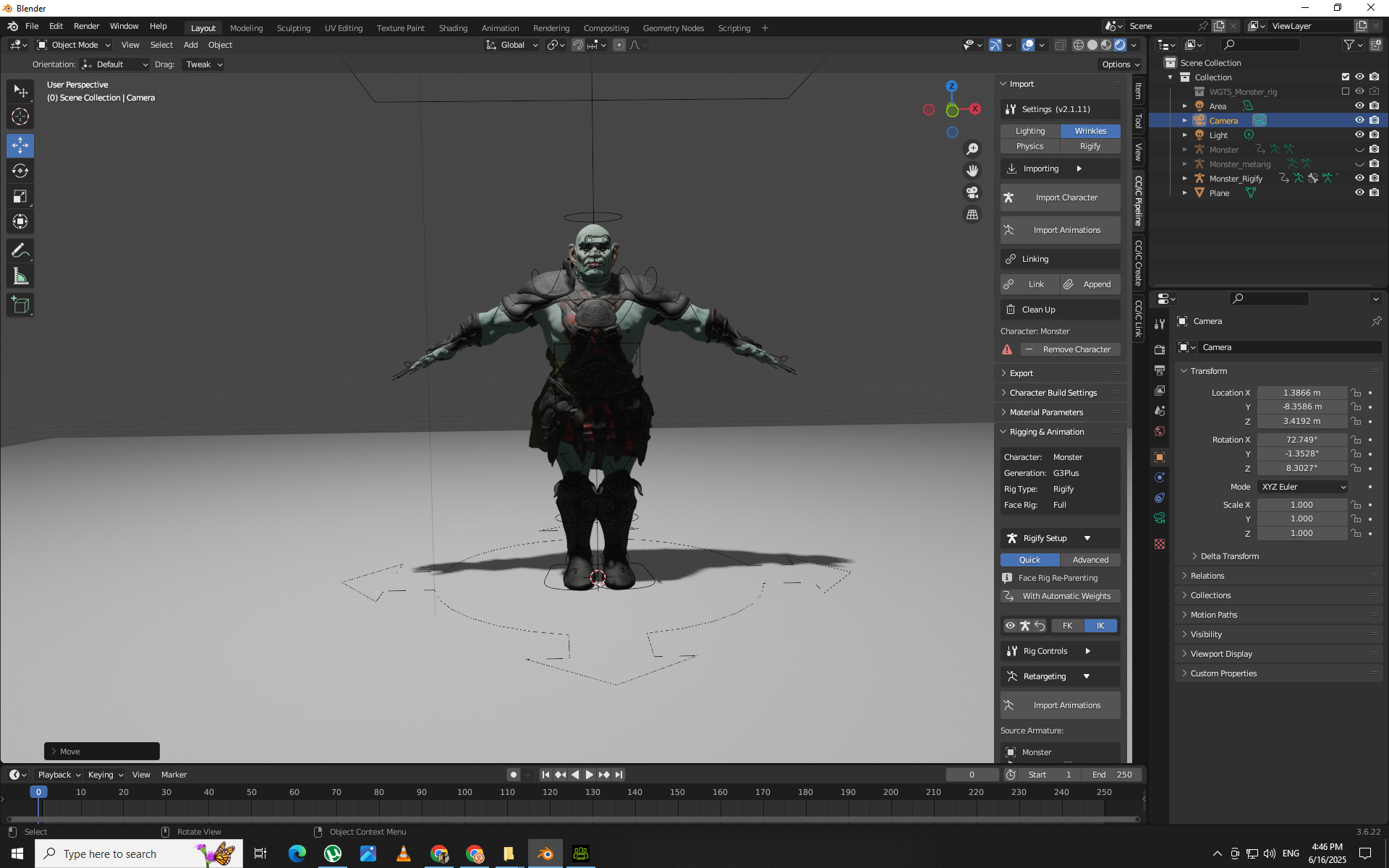Image resolution: width=1389 pixels, height=868 pixels.
Task: Toggle viewport overlays
Action: 1028,45
